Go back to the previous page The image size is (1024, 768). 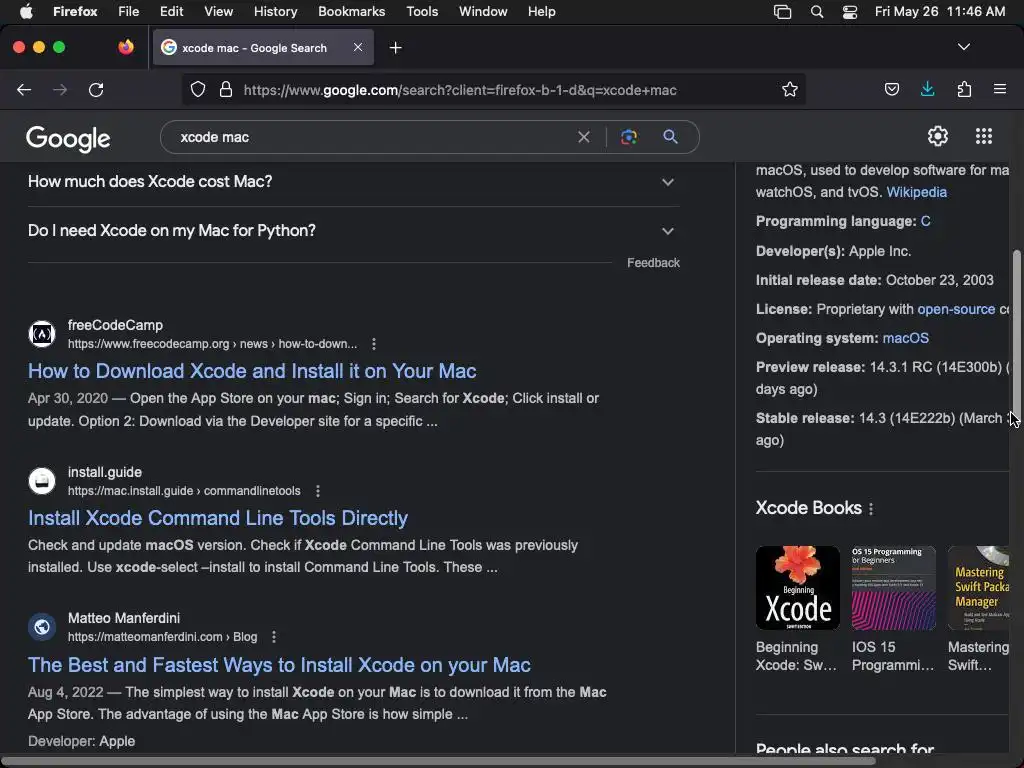click(x=24, y=90)
